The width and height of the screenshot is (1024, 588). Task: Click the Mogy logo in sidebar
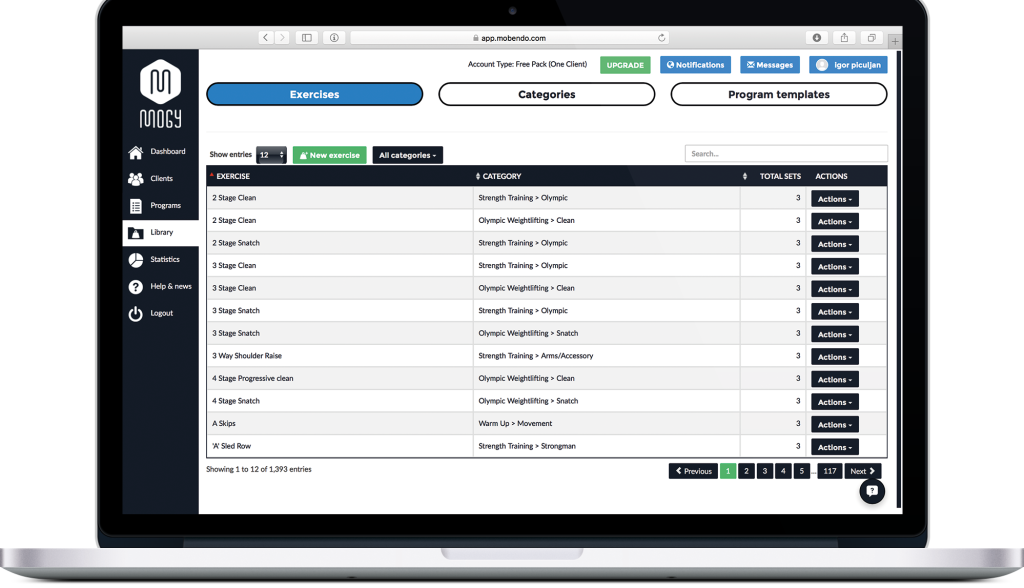tap(160, 94)
